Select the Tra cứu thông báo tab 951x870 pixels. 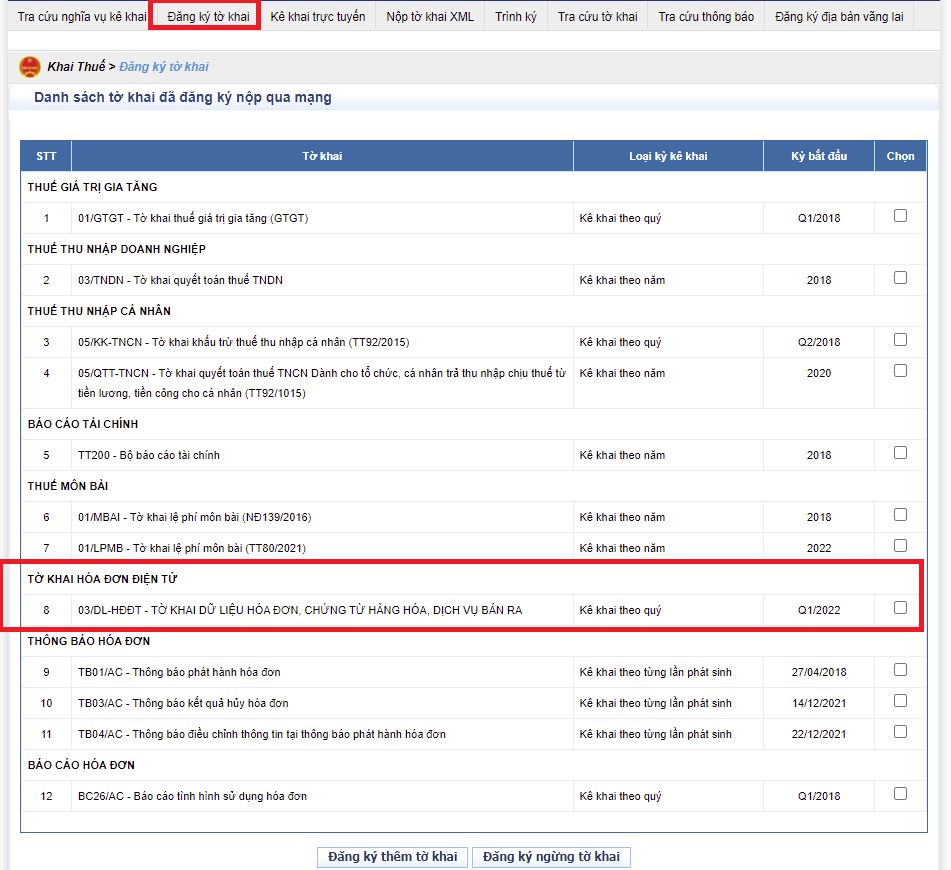click(x=706, y=17)
